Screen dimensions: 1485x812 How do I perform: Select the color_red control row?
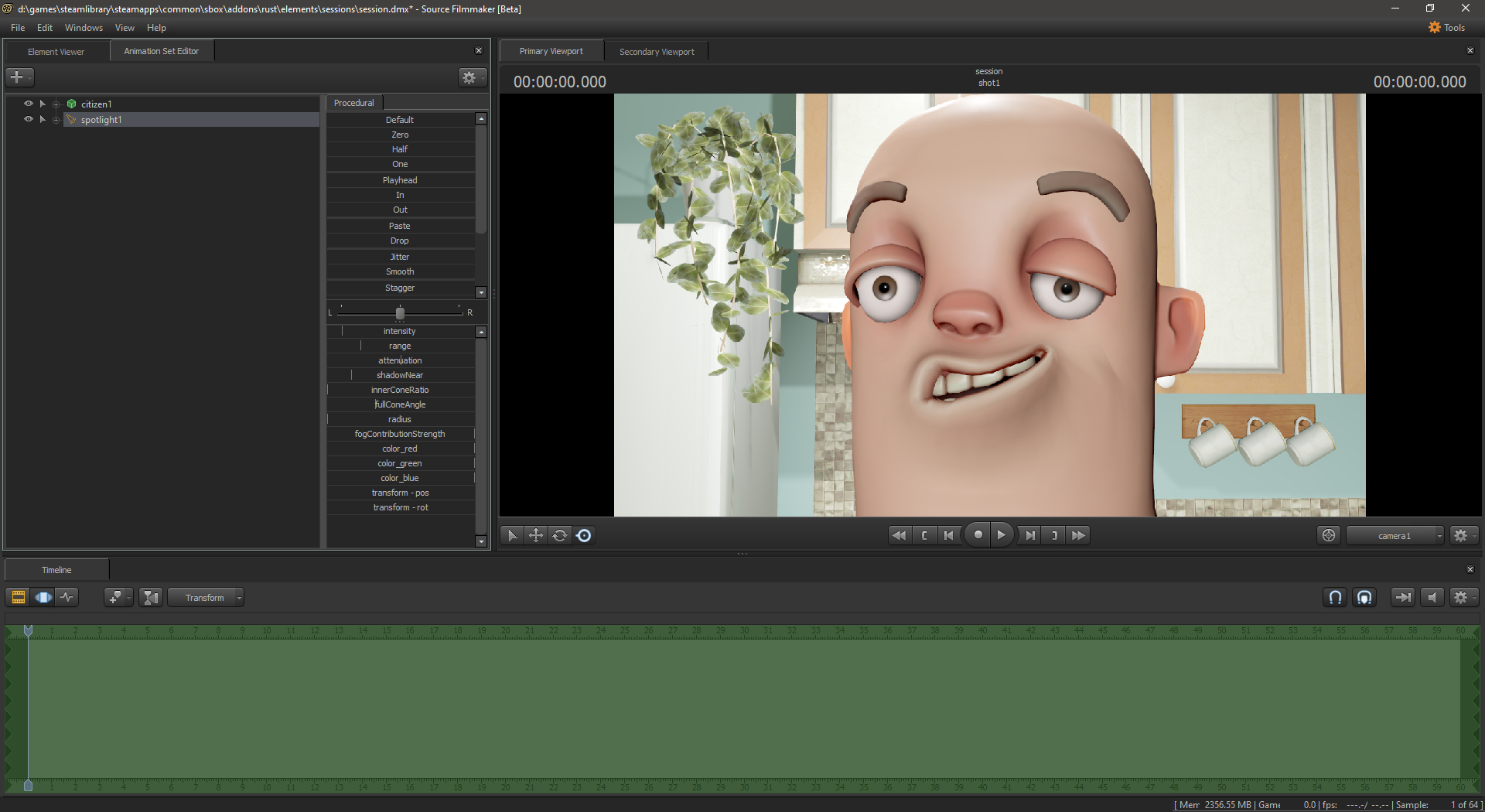pyautogui.click(x=401, y=449)
